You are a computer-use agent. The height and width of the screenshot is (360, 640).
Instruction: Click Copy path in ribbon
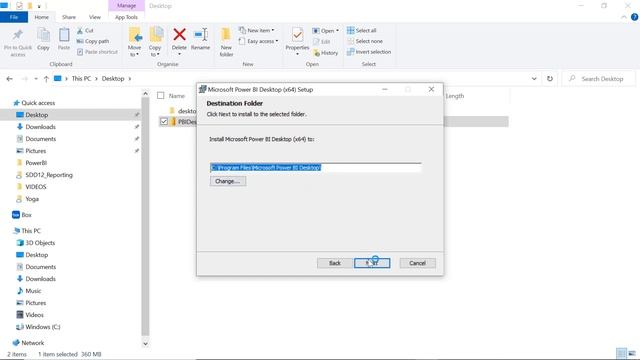(x=93, y=41)
